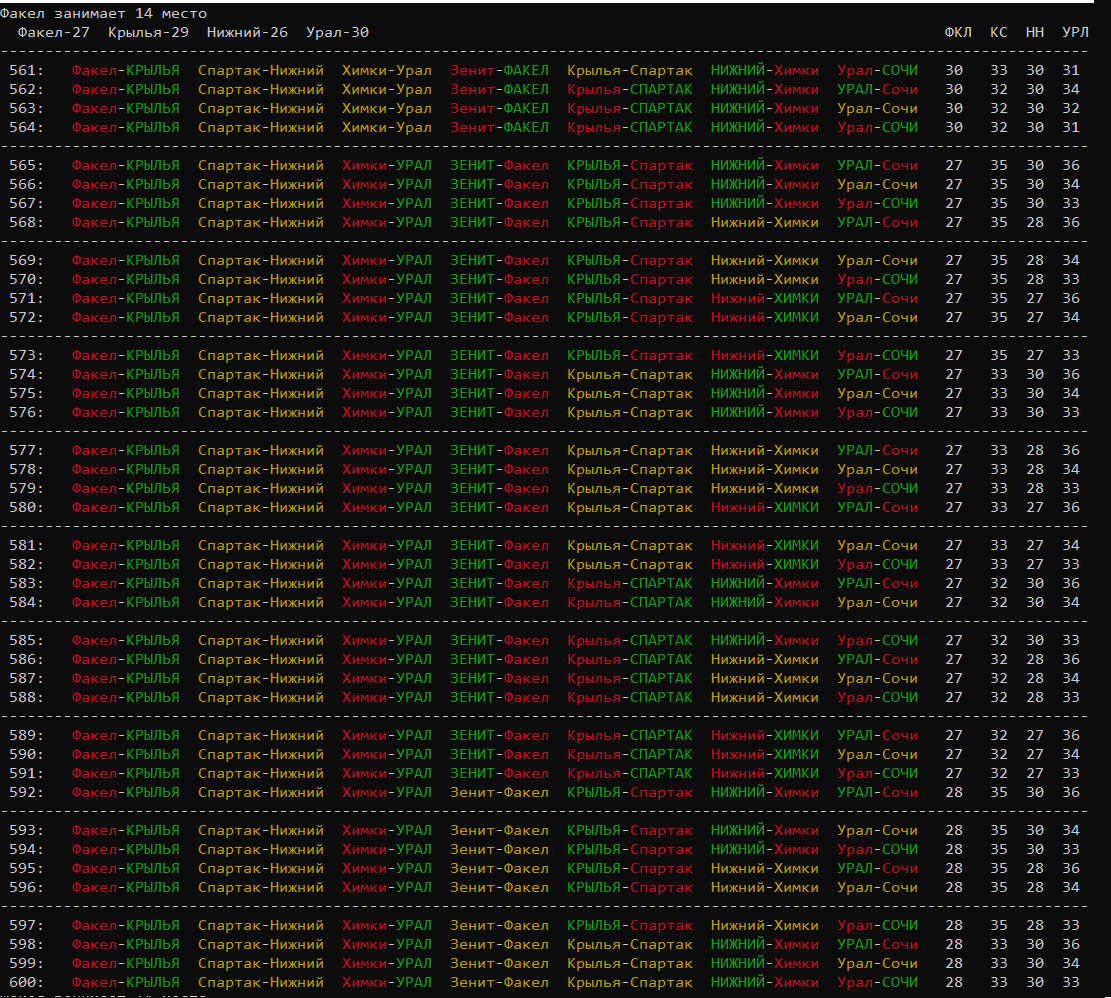This screenshot has width=1111, height=998.
Task: Click 'НИЖНИЙ-Химки' in row 584
Action: coord(765,603)
